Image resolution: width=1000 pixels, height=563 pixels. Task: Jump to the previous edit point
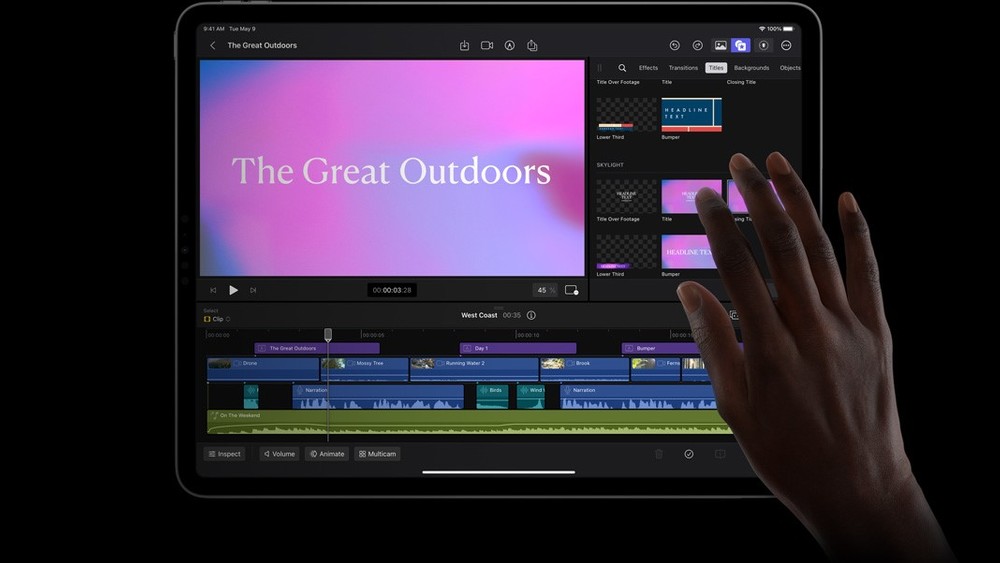click(x=213, y=290)
